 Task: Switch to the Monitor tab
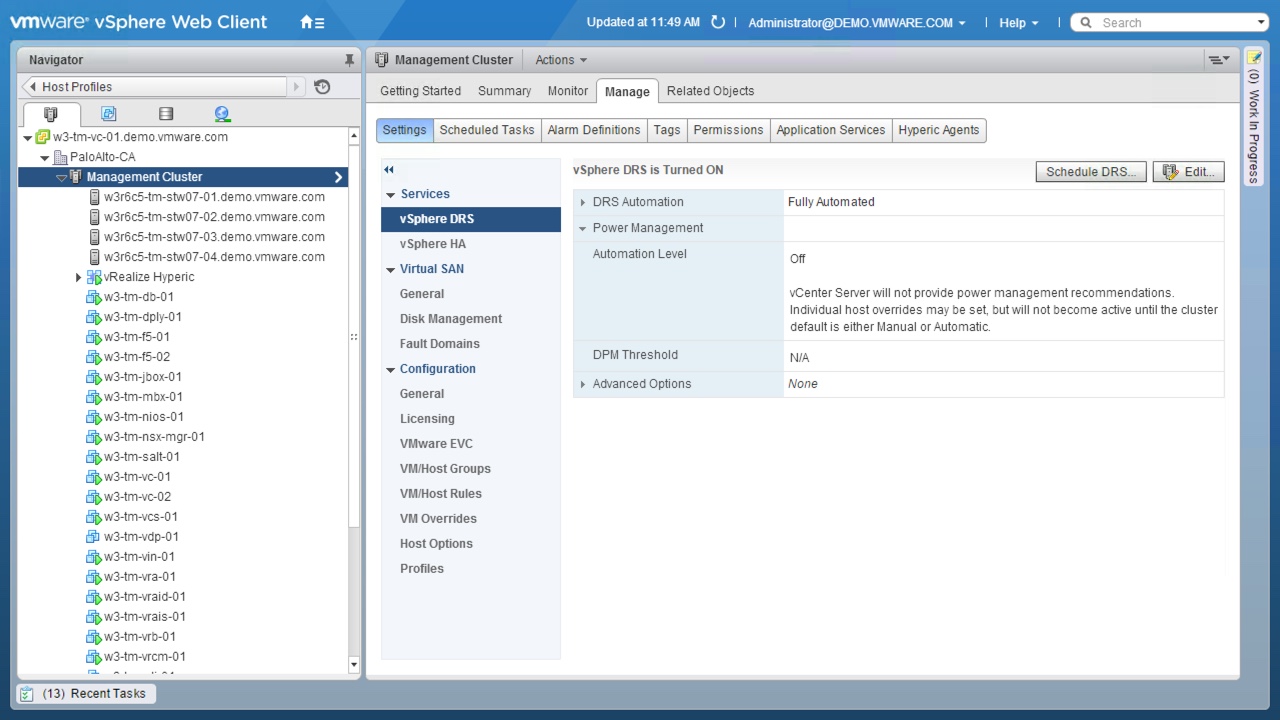point(567,91)
